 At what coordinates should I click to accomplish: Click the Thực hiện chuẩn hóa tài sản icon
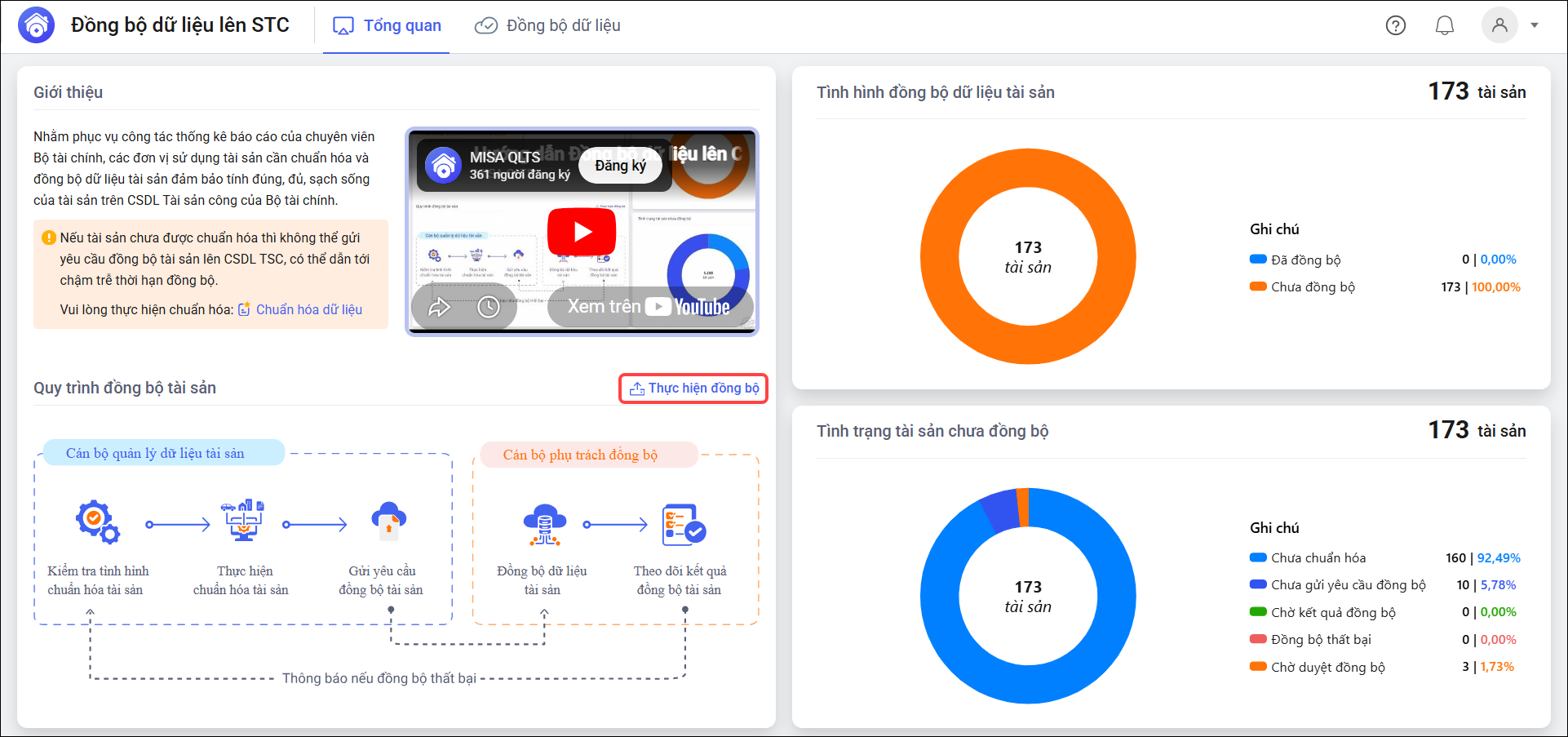click(243, 520)
